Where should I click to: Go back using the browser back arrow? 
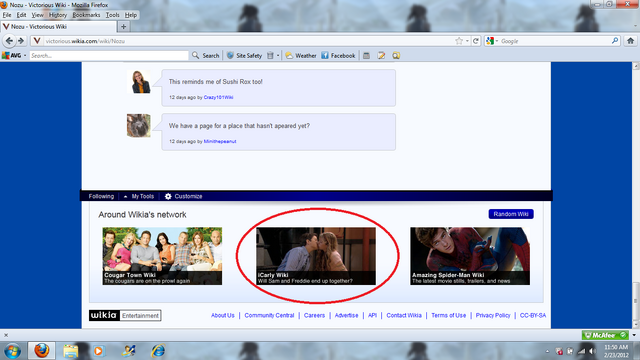point(9,41)
